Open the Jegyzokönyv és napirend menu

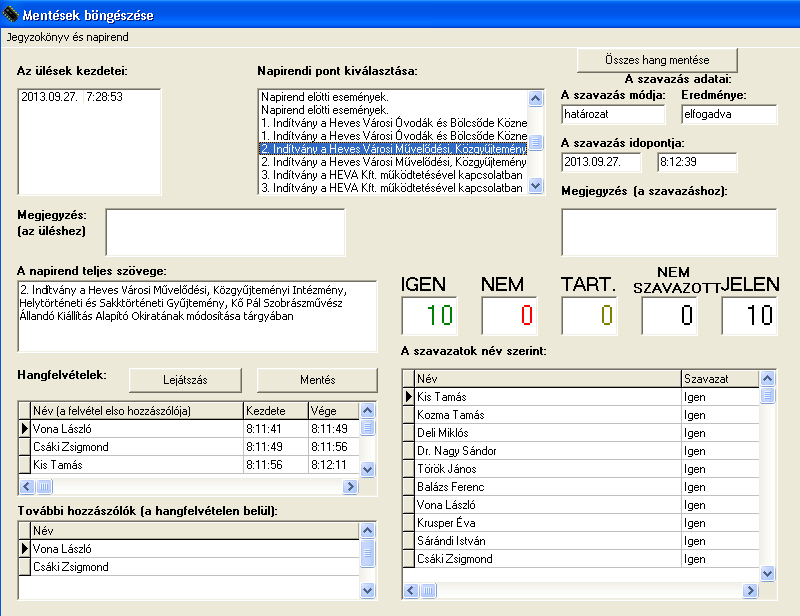pyautogui.click(x=67, y=37)
